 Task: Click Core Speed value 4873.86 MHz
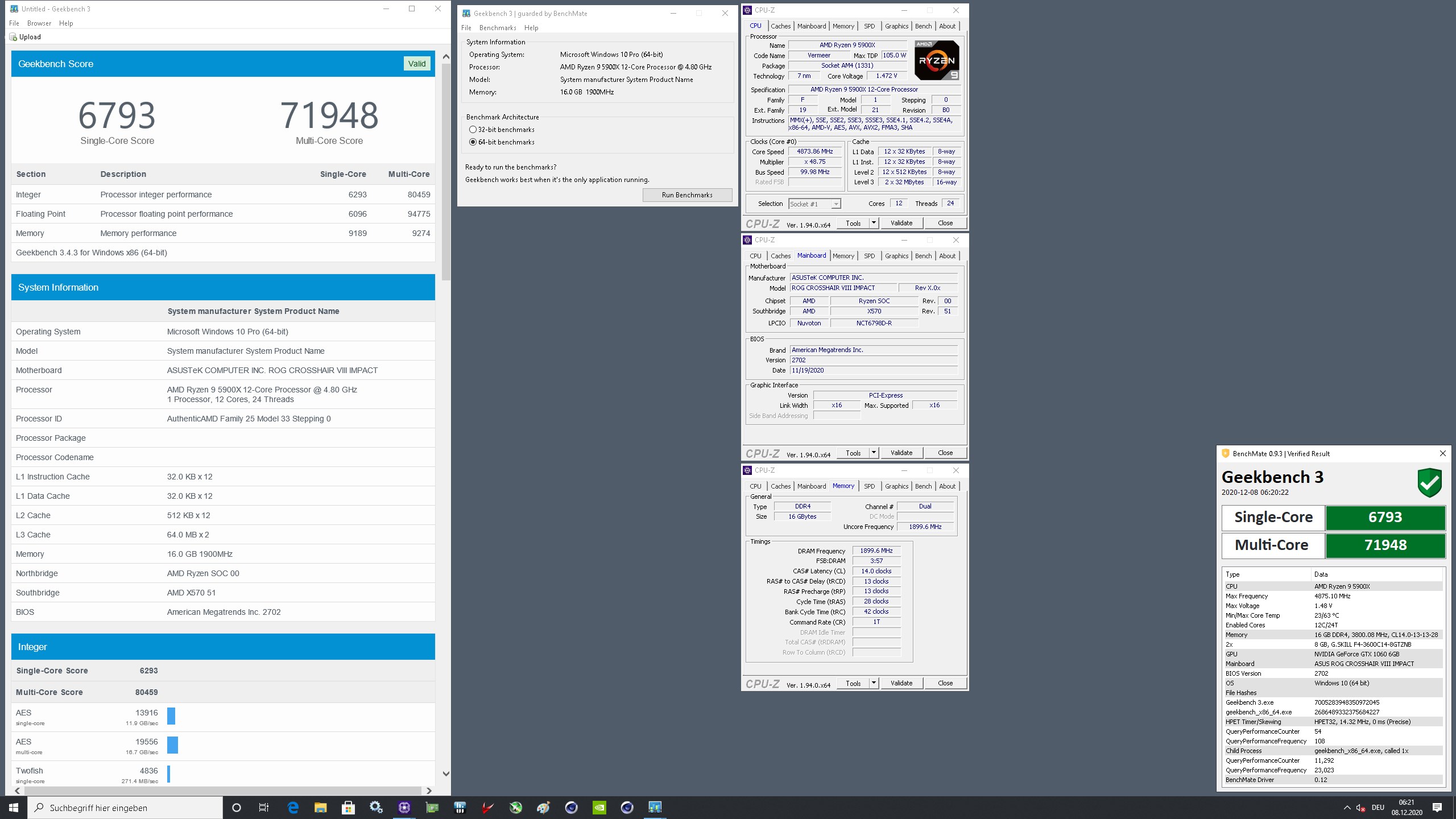click(814, 152)
